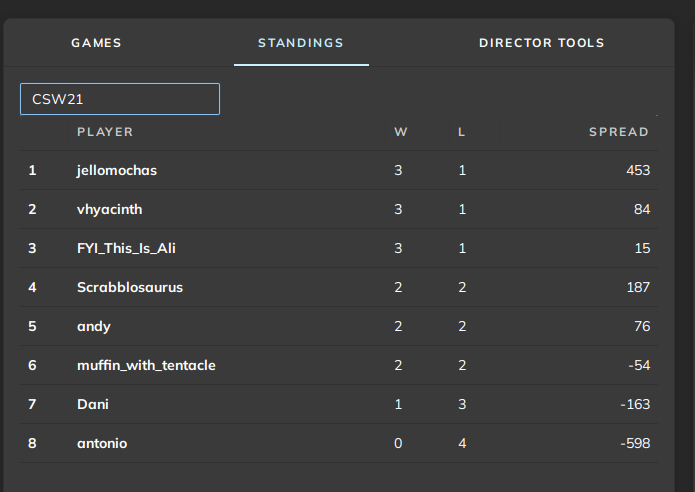Click the W wins column header
Viewport: 695px width, 492px height.
401,132
